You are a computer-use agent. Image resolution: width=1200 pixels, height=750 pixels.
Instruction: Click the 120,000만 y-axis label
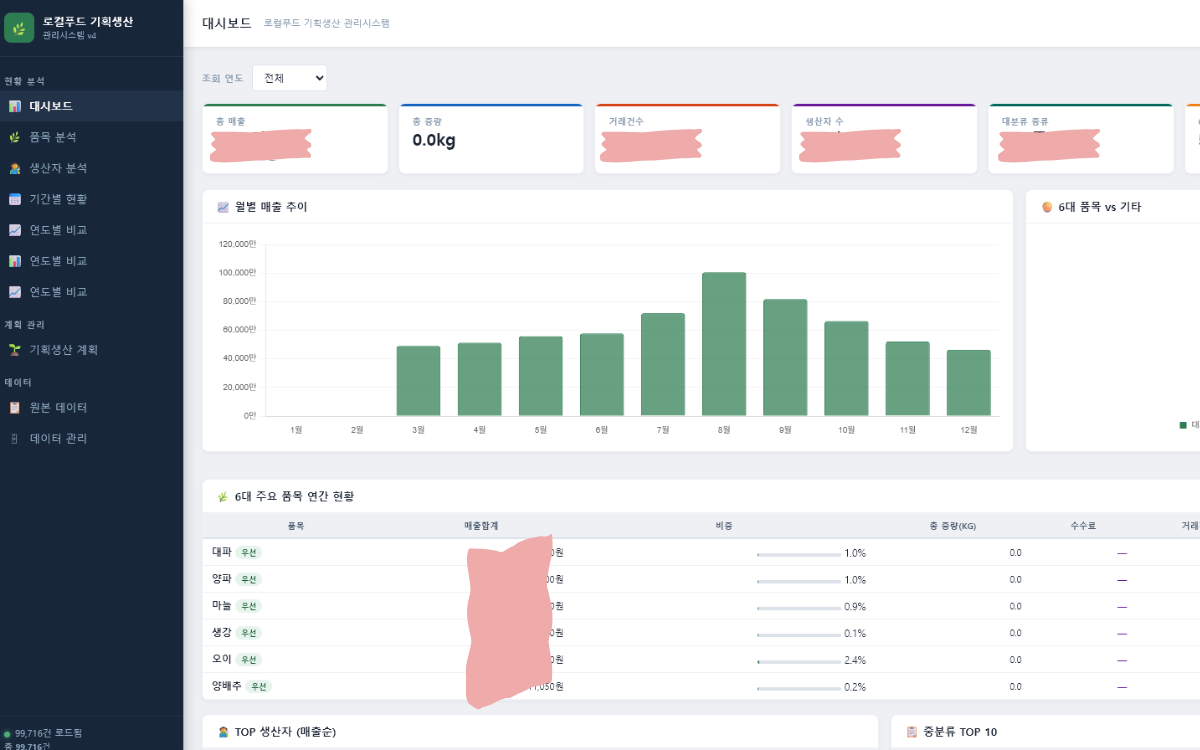click(x=238, y=244)
